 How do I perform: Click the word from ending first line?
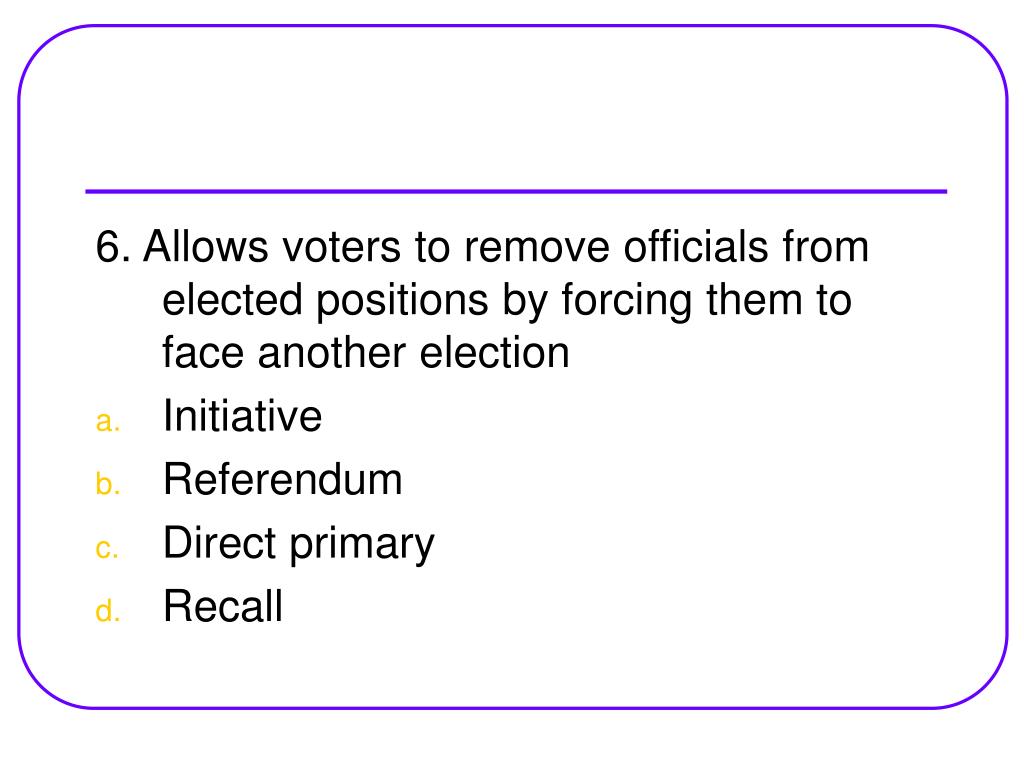[x=825, y=247]
